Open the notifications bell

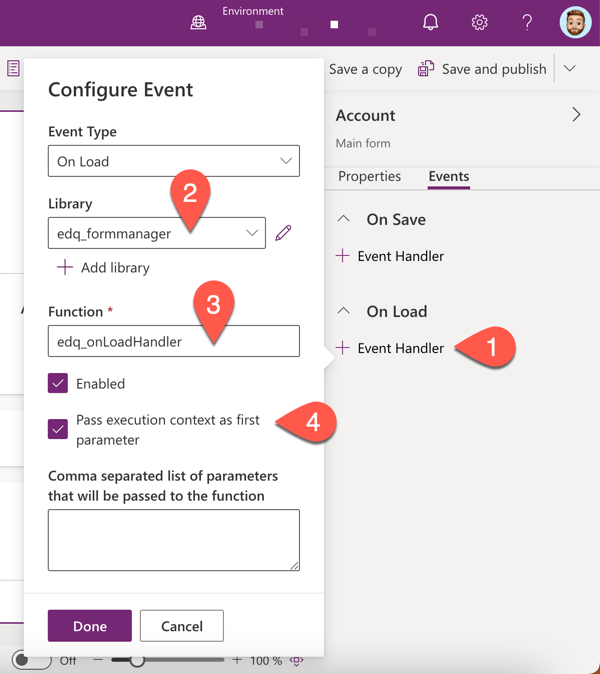pos(430,22)
